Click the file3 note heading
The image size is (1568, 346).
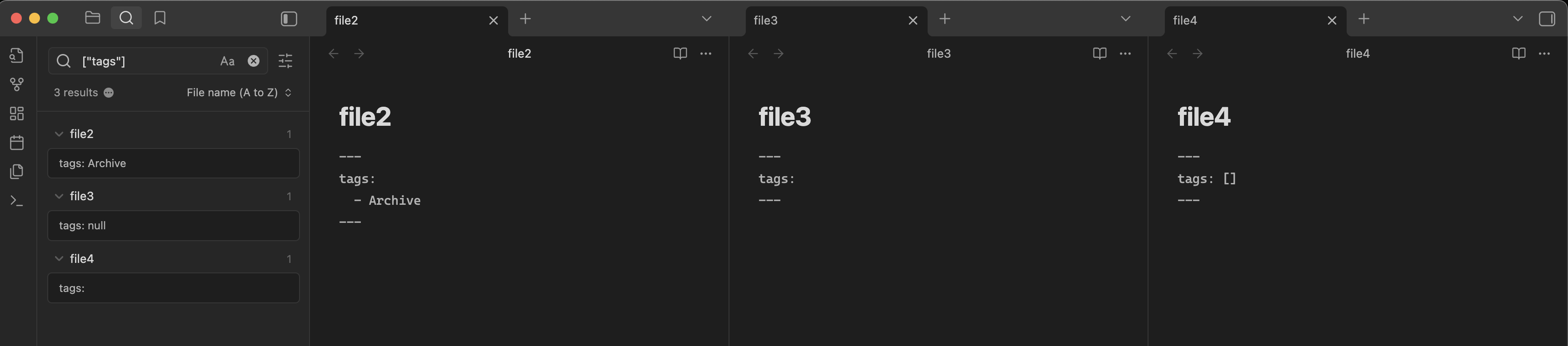coord(784,117)
